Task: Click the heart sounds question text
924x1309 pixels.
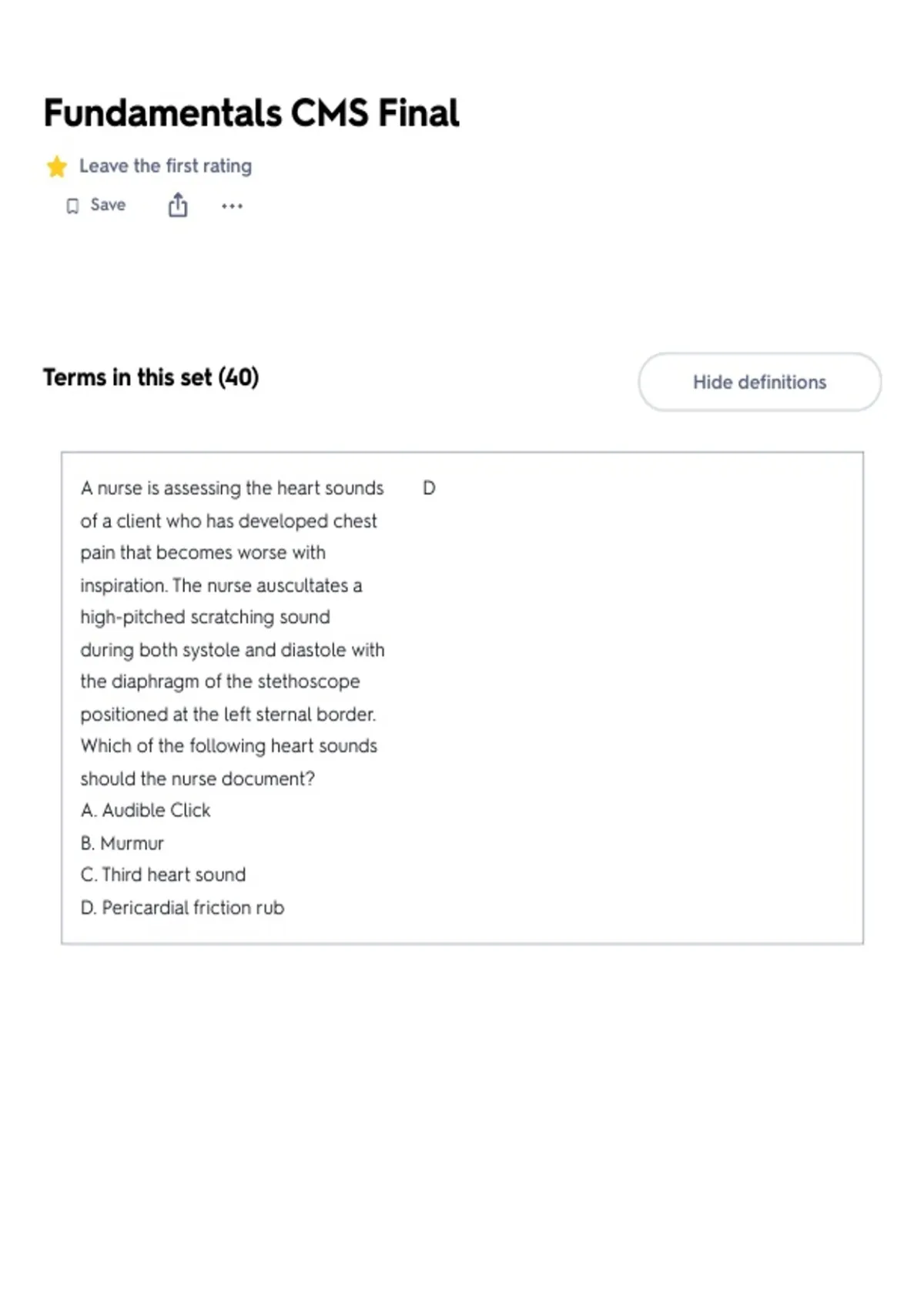Action: [x=233, y=633]
